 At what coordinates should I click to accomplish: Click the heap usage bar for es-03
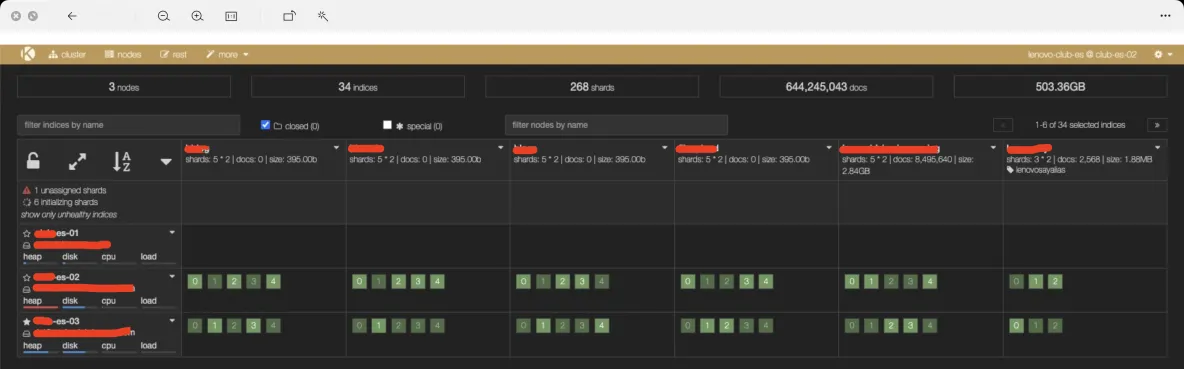point(41,352)
